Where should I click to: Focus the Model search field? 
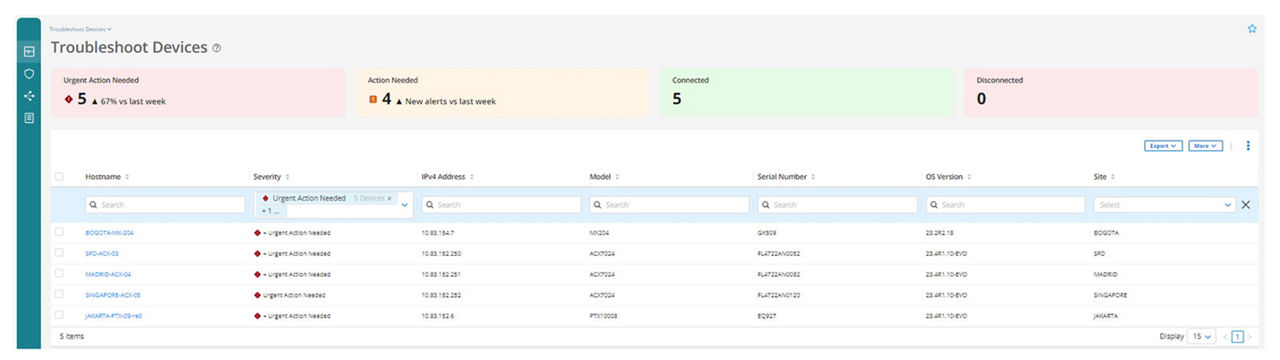point(669,205)
